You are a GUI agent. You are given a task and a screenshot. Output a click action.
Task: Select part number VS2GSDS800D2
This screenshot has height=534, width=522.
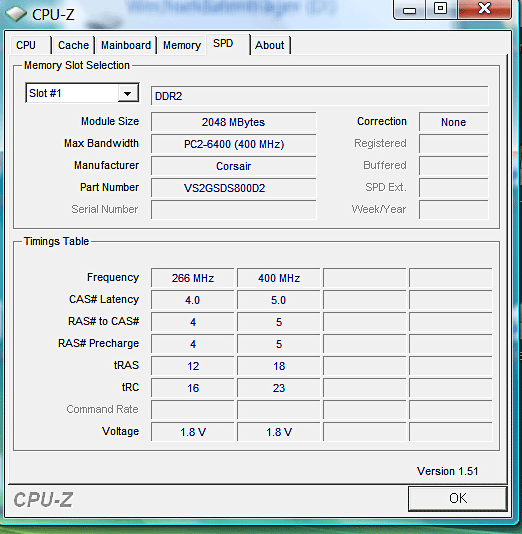234,188
